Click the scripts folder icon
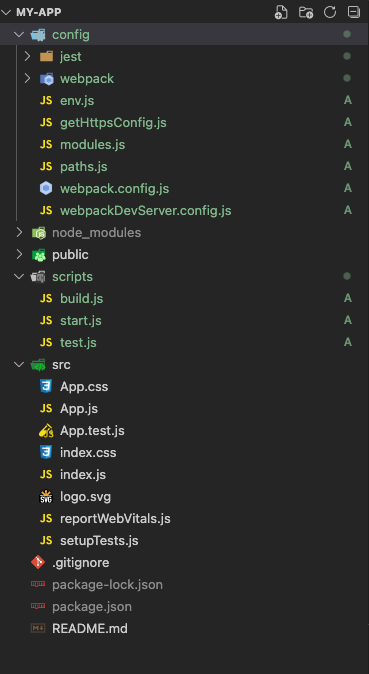 38,277
